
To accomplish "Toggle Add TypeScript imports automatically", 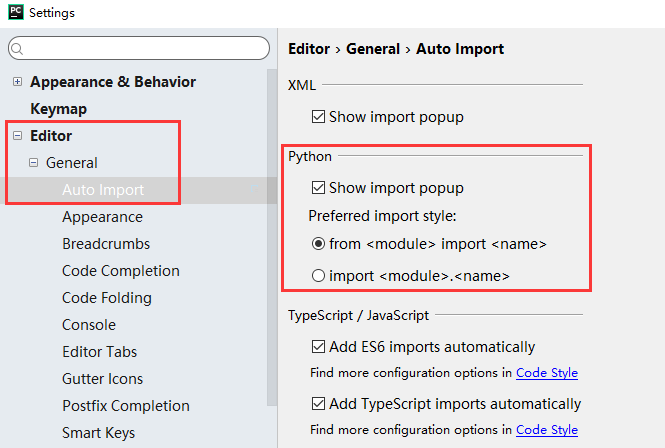I will tap(319, 405).
